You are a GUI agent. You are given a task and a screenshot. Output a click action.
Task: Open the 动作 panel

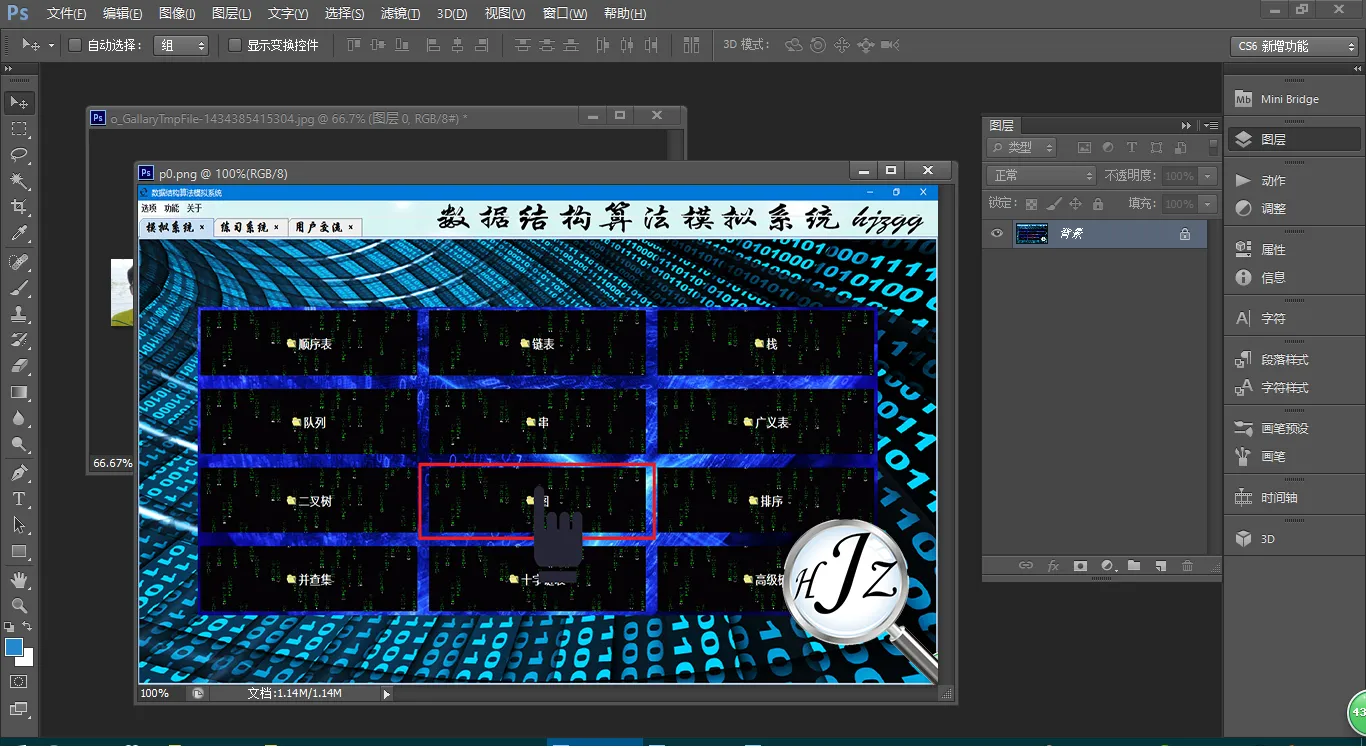click(x=1295, y=181)
